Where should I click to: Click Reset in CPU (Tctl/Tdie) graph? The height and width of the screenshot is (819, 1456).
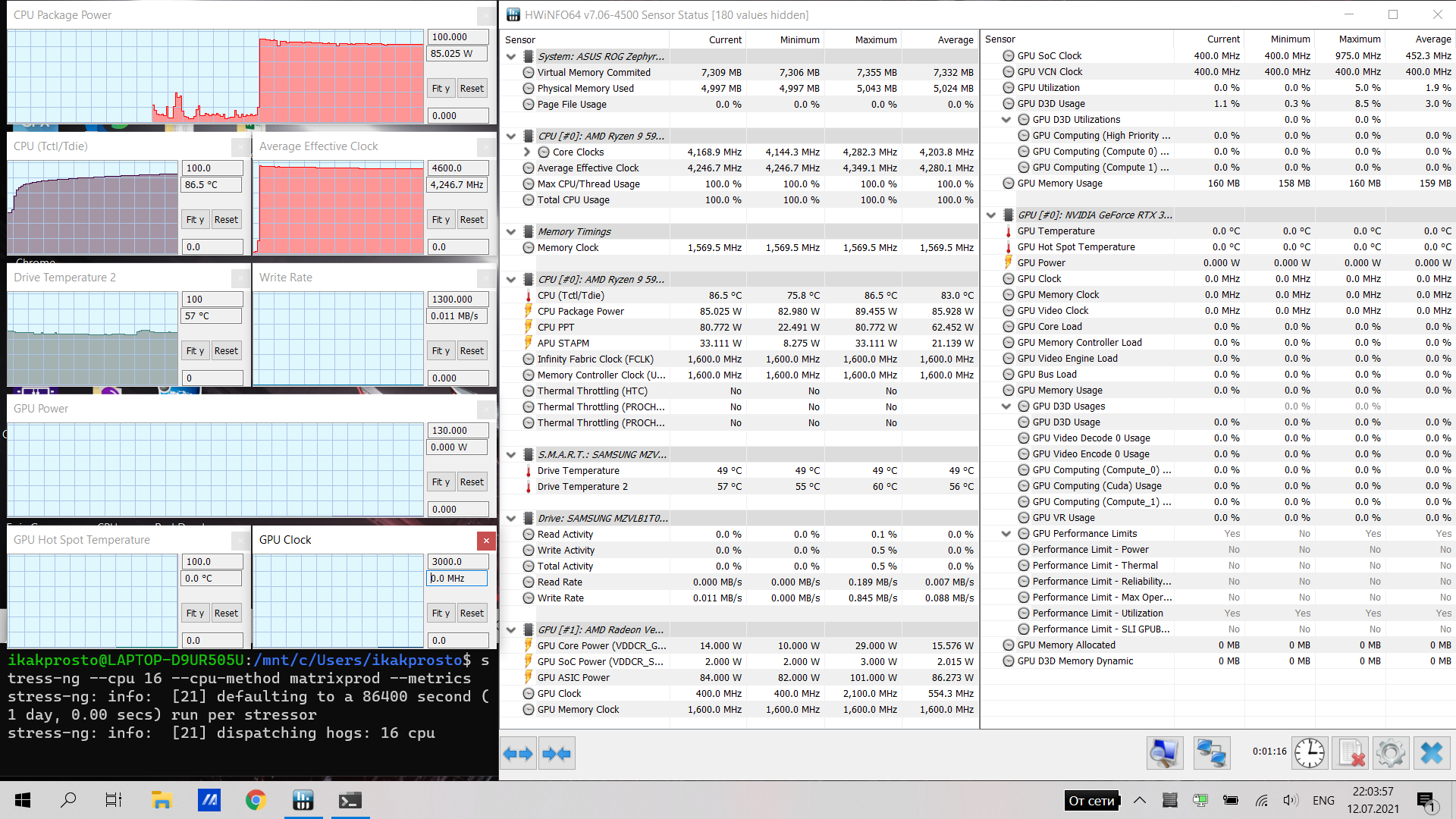click(x=226, y=220)
